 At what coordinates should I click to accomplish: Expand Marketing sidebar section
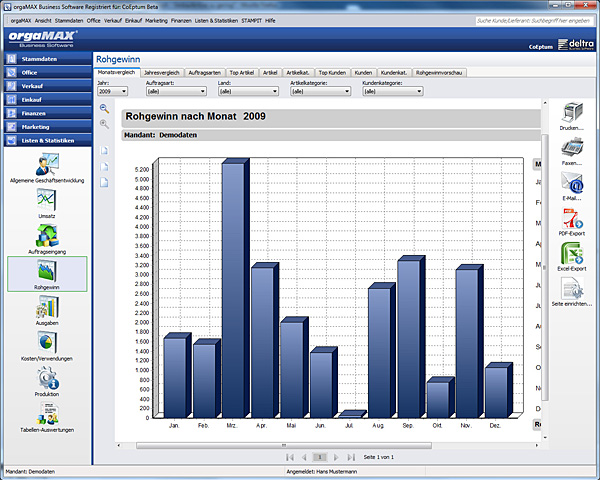pyautogui.click(x=48, y=127)
